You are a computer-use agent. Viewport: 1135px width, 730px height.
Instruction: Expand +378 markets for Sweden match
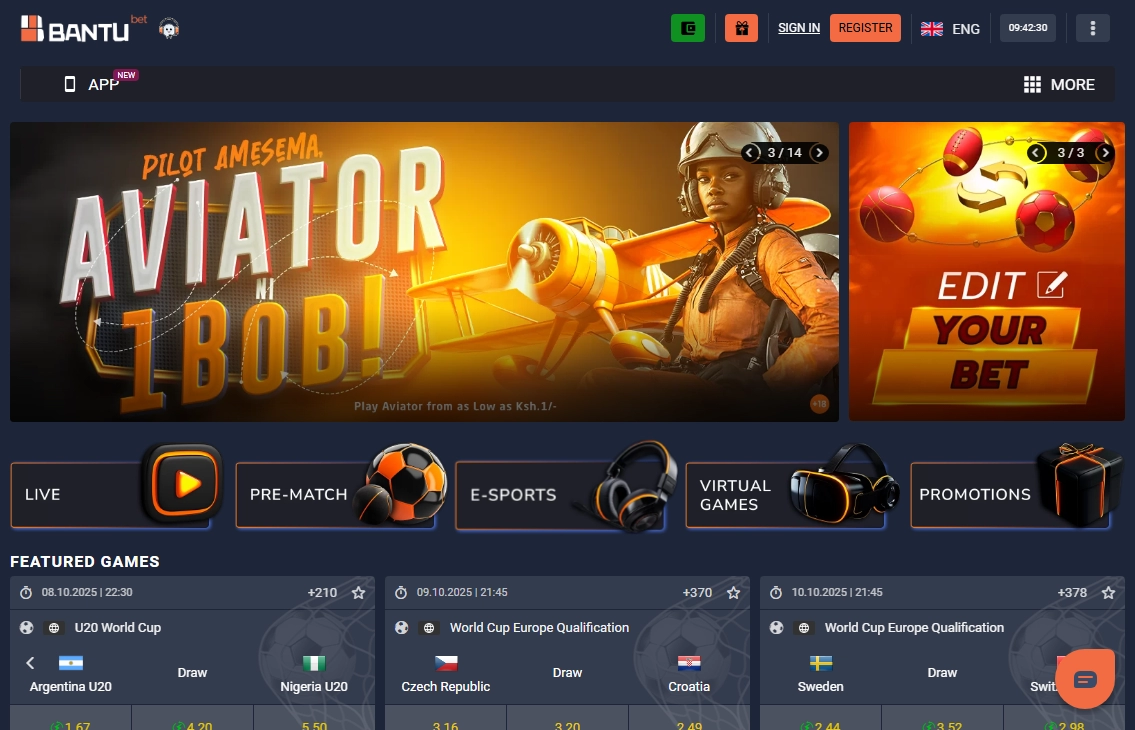pyautogui.click(x=1072, y=592)
